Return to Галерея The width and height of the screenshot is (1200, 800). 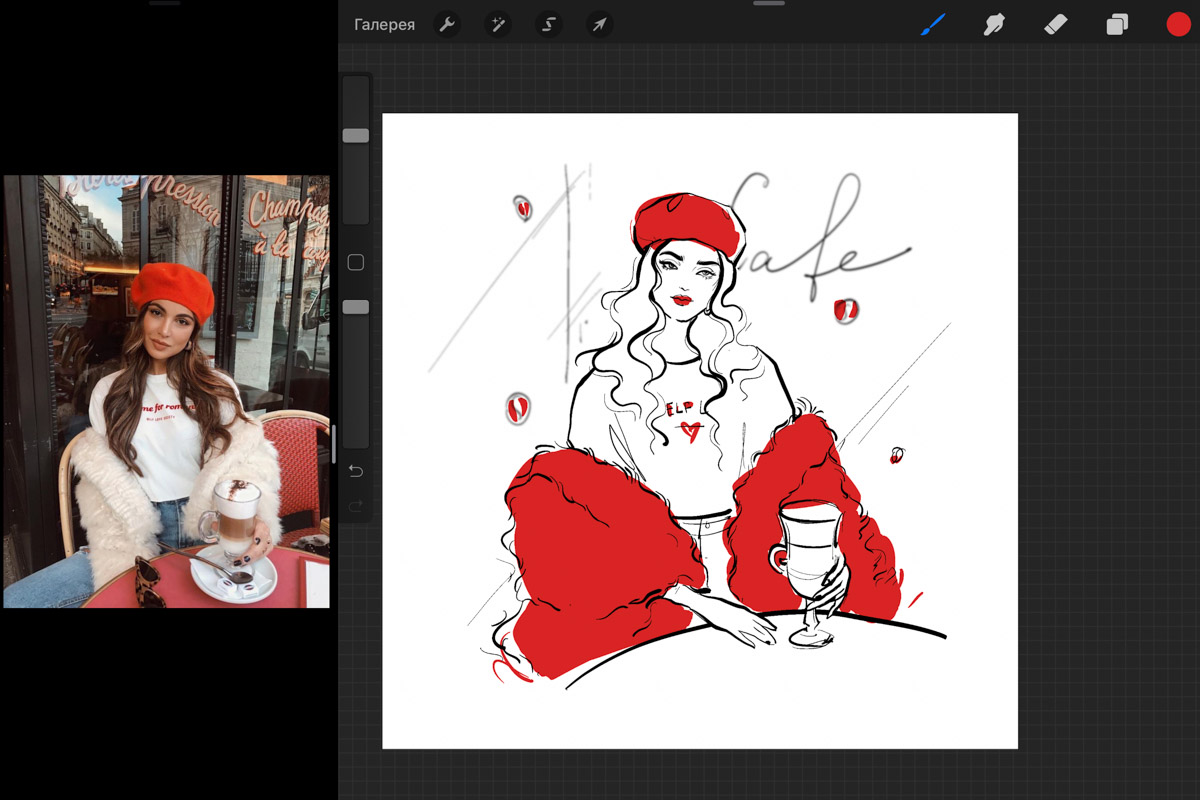pos(384,25)
